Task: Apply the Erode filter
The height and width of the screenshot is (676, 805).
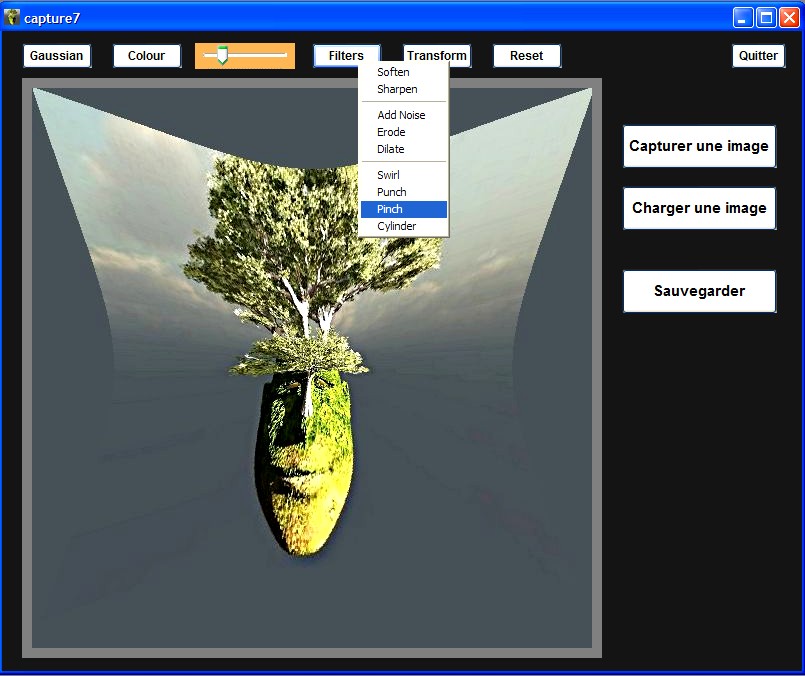Action: click(404, 132)
